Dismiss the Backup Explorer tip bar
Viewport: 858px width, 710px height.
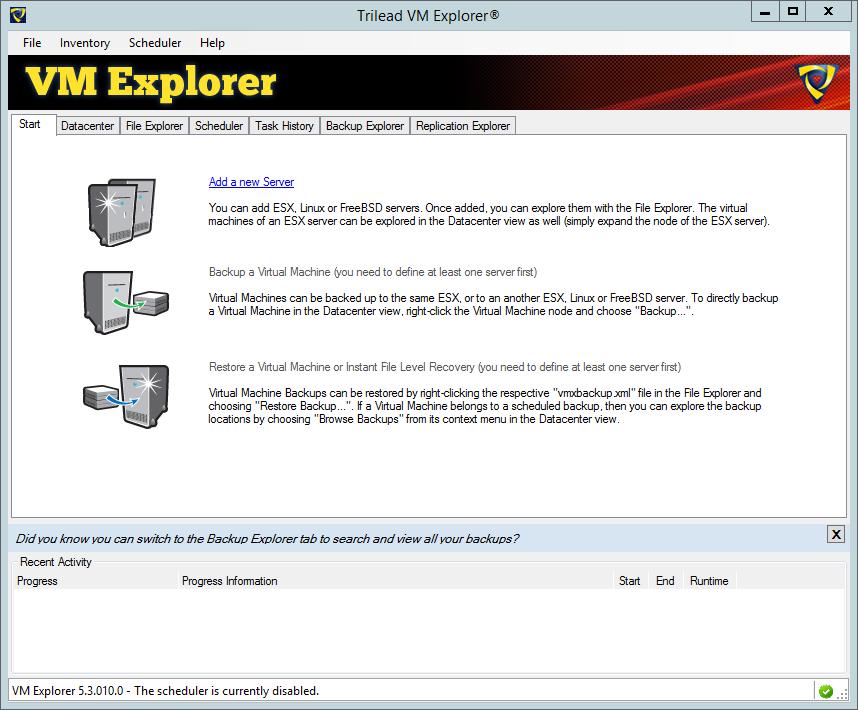point(836,534)
